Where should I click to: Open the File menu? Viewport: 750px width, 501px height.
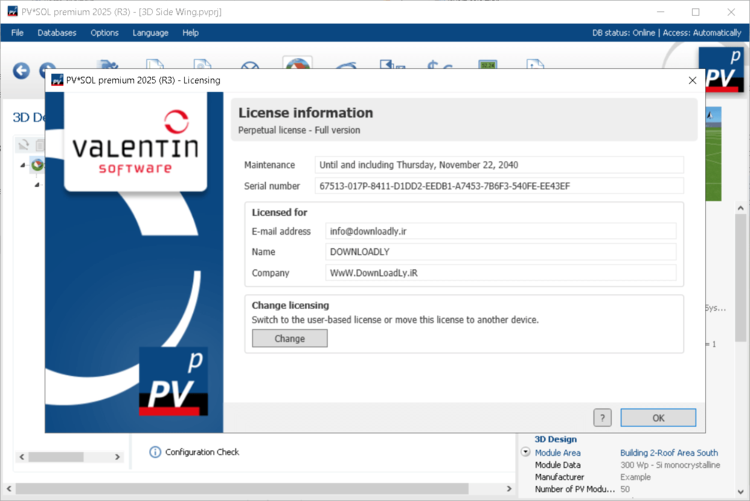click(x=17, y=33)
